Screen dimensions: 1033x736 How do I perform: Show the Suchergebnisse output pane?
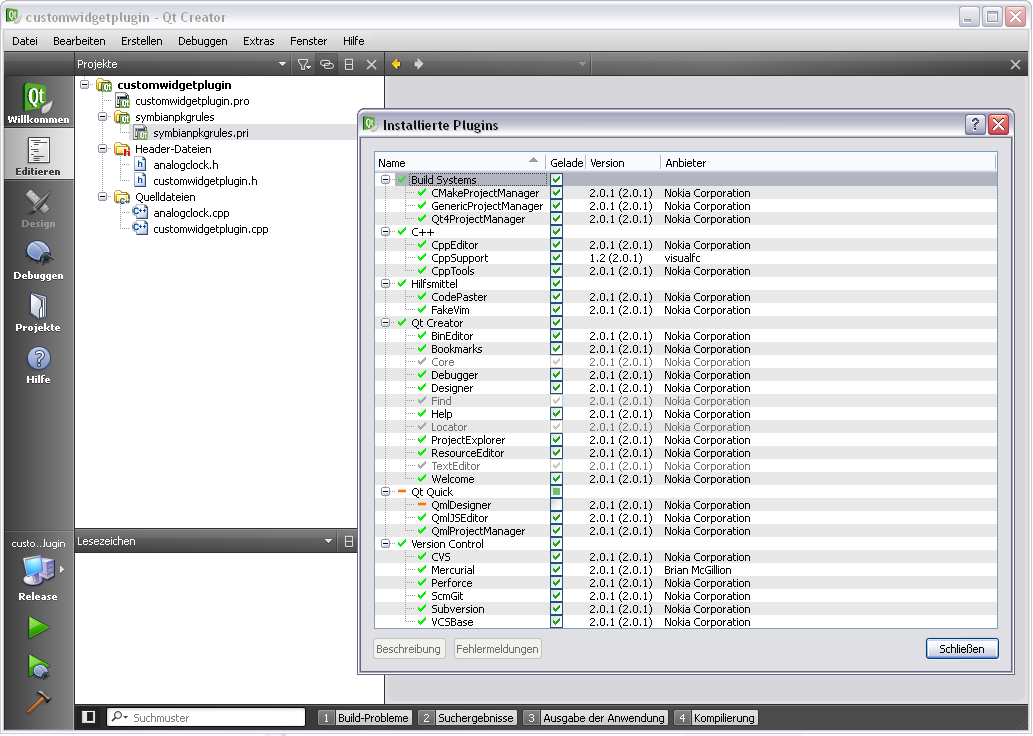pos(467,718)
